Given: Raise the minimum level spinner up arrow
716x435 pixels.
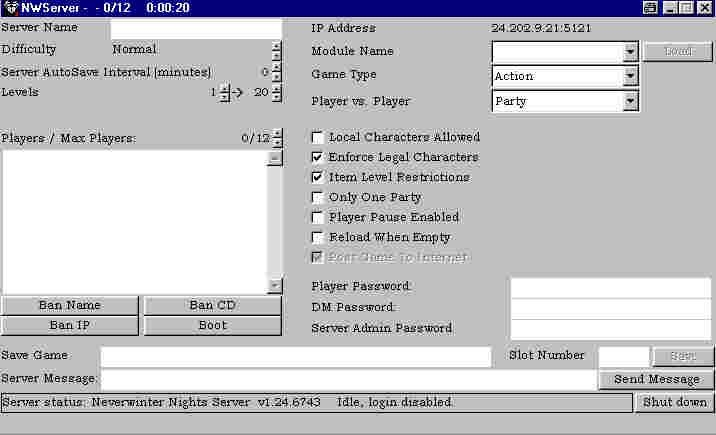Looking at the screenshot, I should [225, 88].
